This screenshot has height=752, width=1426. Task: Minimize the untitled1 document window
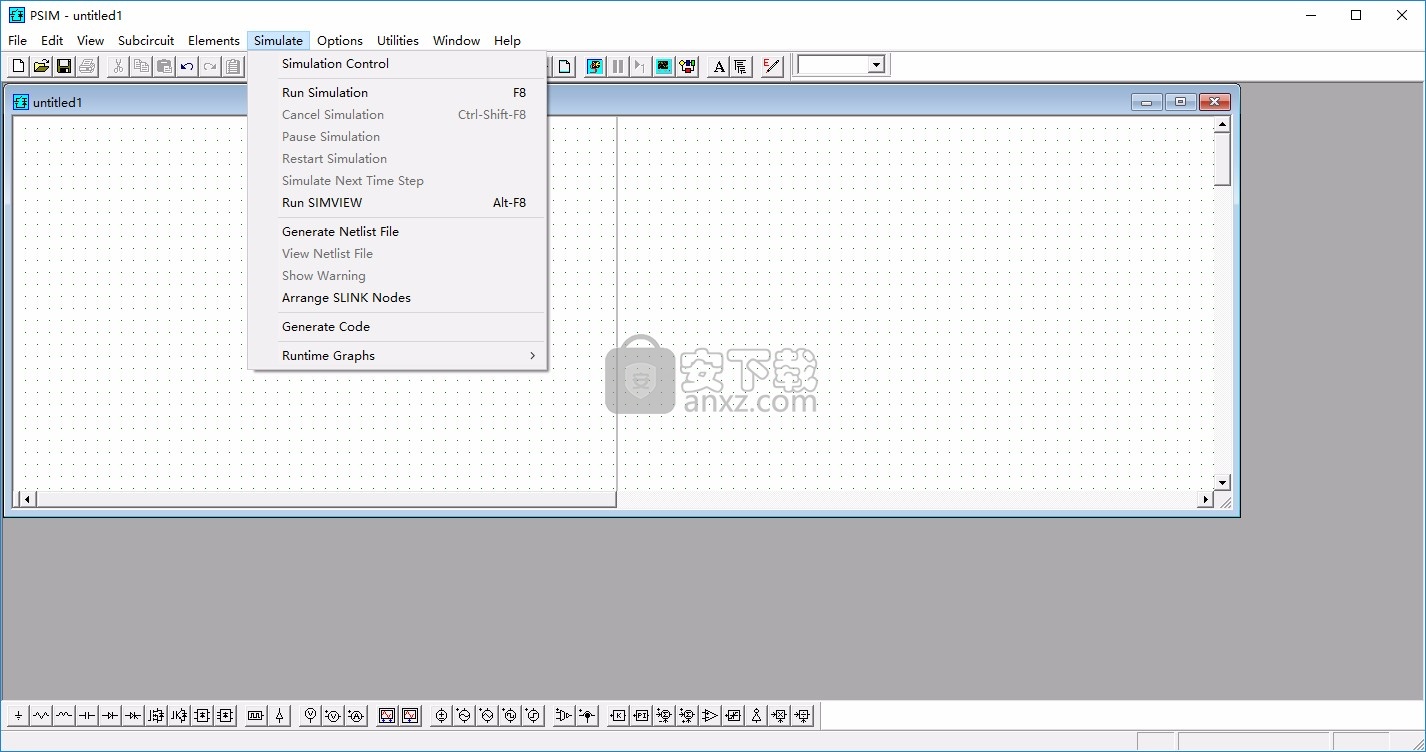(x=1146, y=102)
